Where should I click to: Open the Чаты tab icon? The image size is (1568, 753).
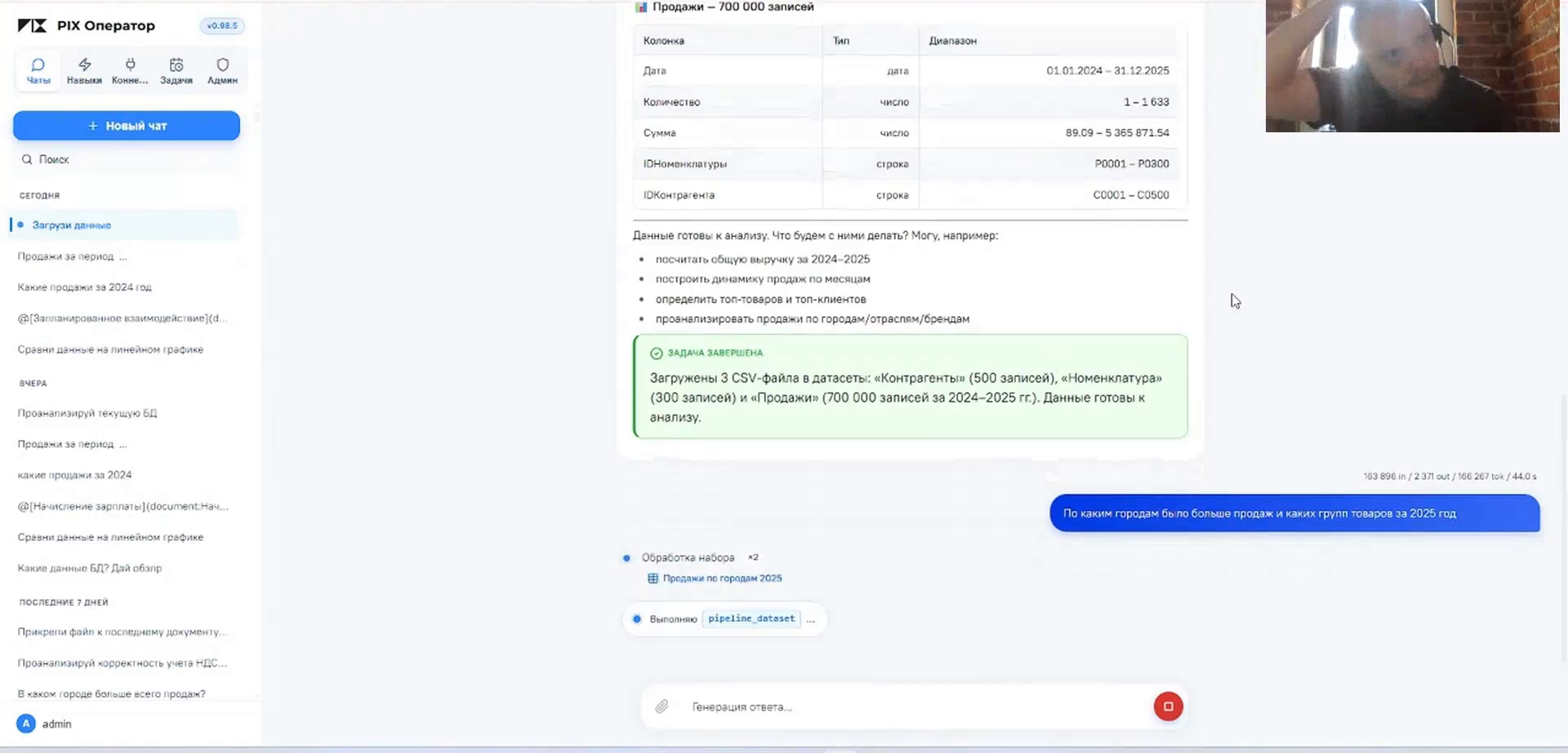(38, 65)
